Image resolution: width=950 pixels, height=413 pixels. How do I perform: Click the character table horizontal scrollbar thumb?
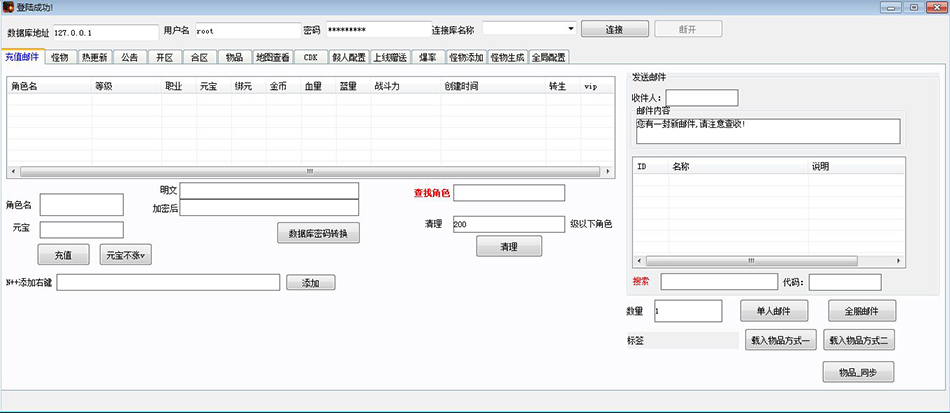(x=310, y=172)
